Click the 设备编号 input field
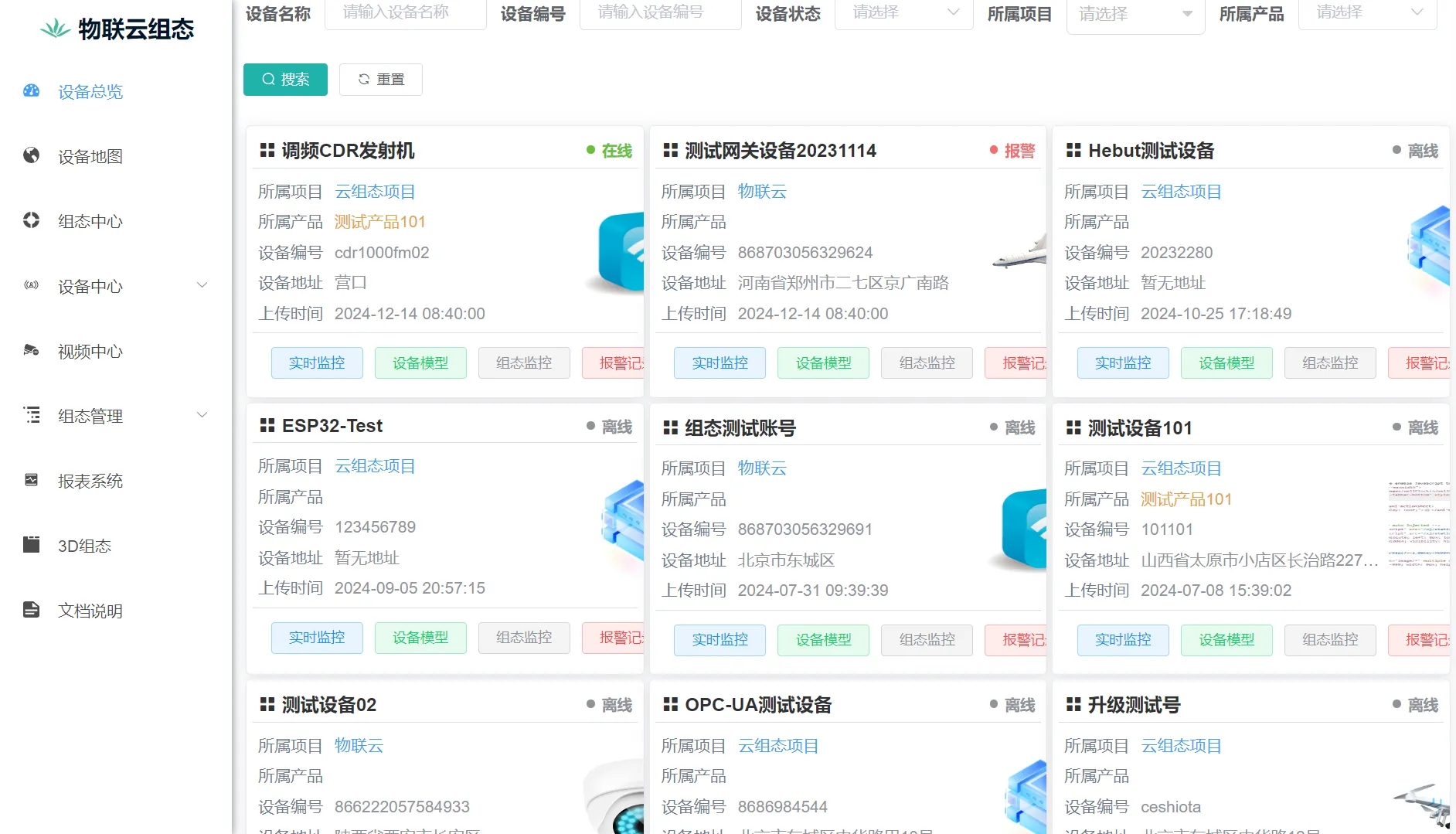1456x834 pixels. (661, 13)
